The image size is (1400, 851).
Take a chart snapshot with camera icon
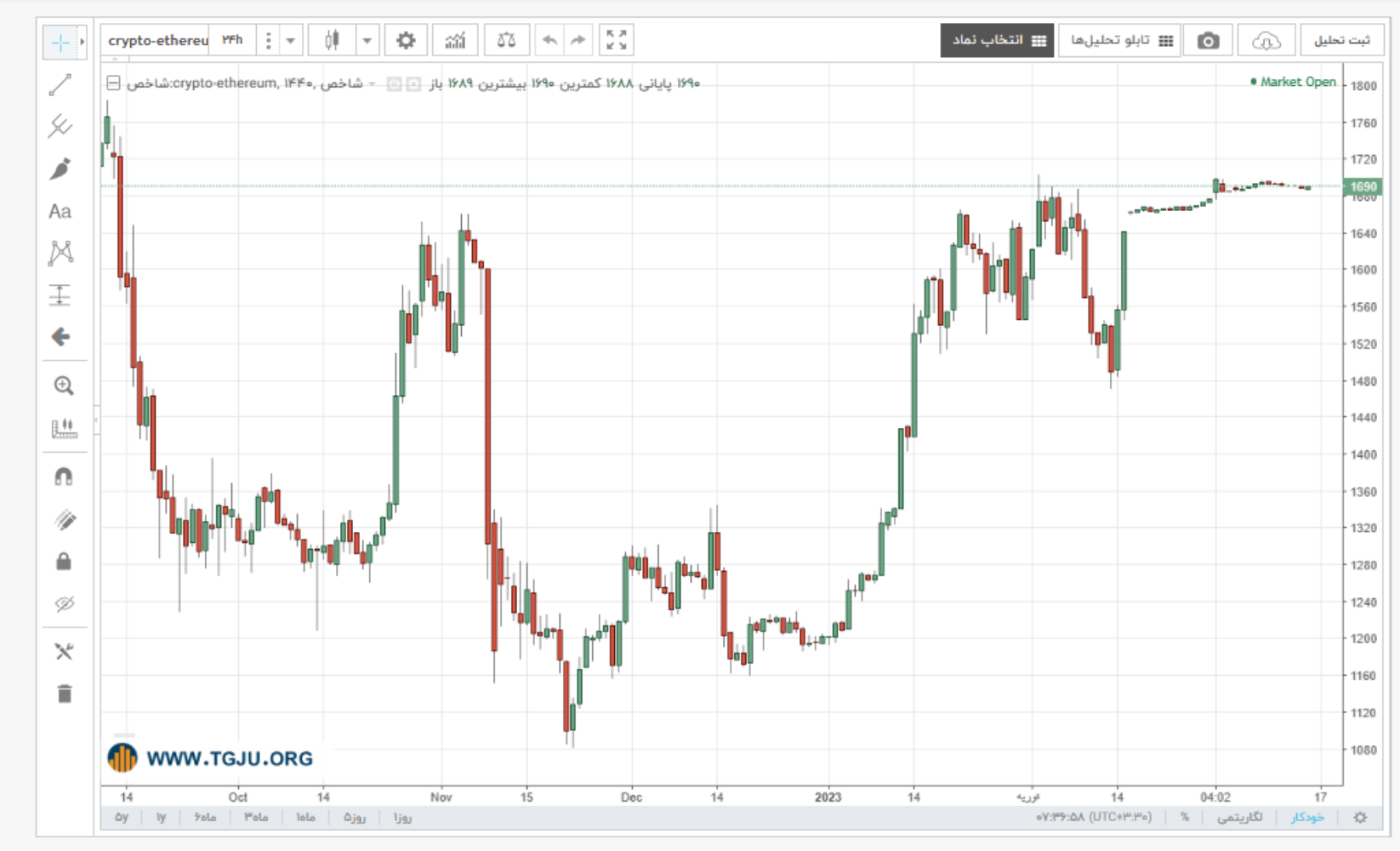coord(1208,41)
